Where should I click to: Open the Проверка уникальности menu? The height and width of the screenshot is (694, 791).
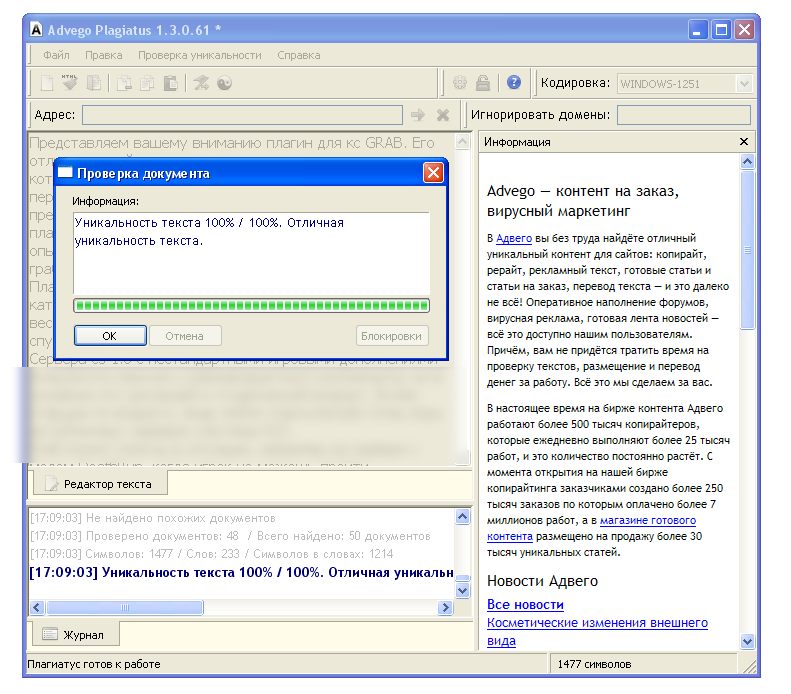point(200,55)
